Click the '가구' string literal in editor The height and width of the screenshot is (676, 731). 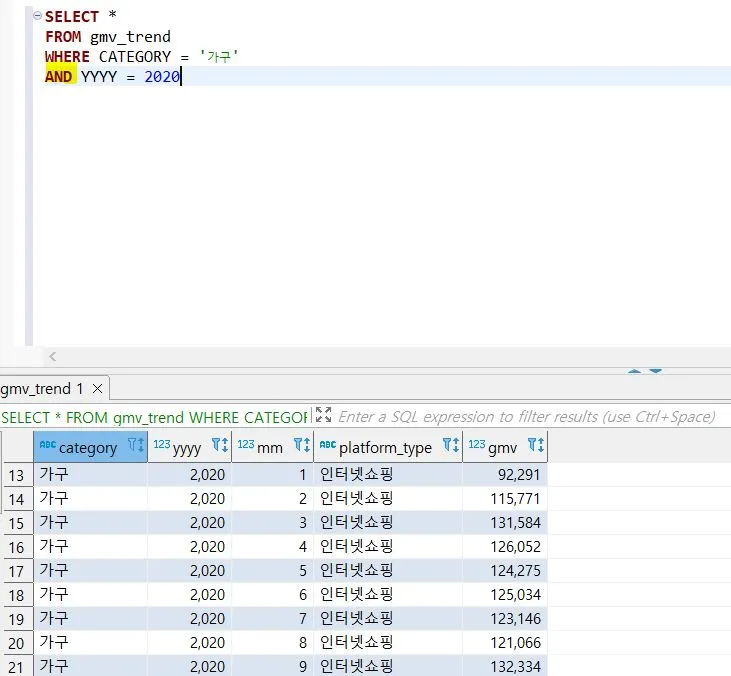coord(219,56)
